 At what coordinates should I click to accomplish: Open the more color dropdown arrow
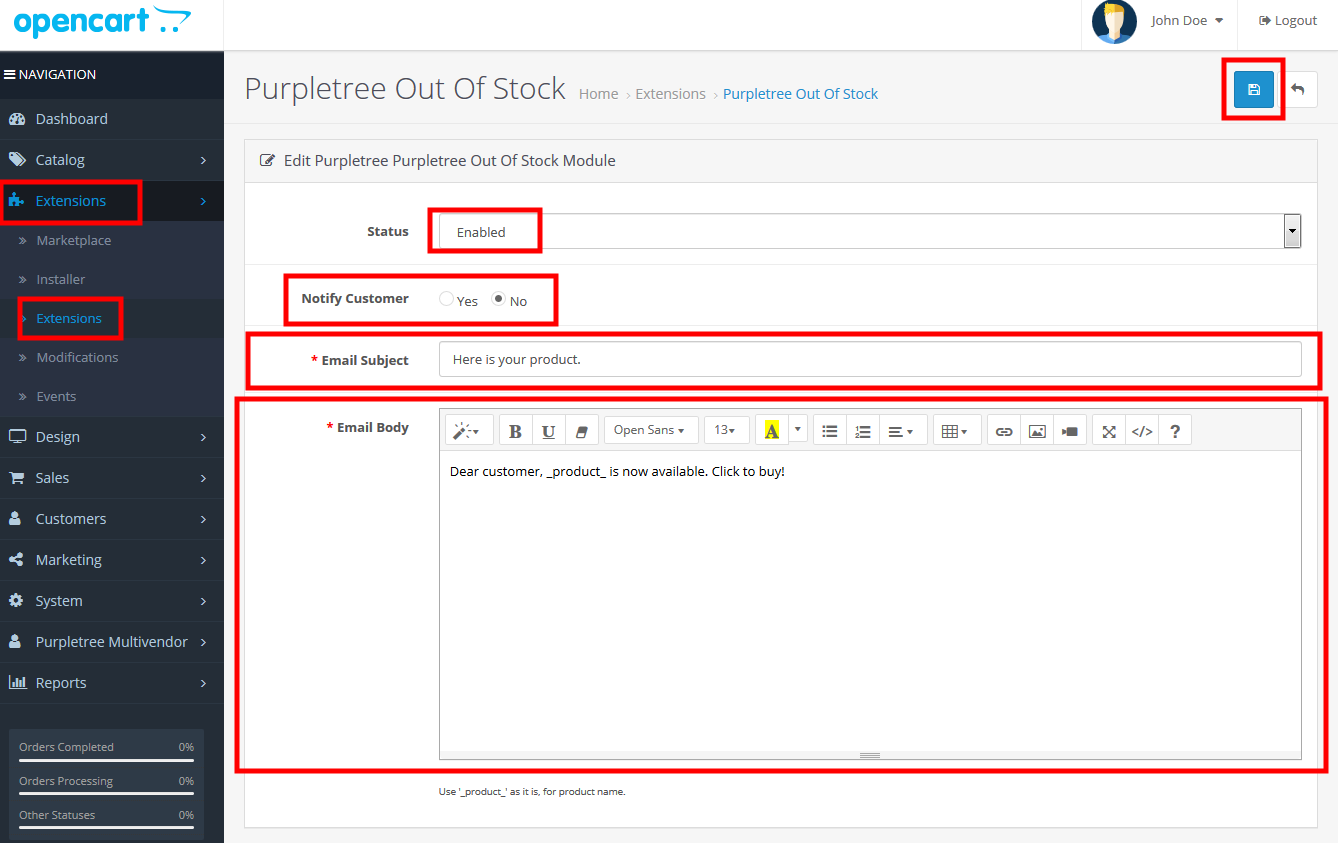click(x=797, y=431)
